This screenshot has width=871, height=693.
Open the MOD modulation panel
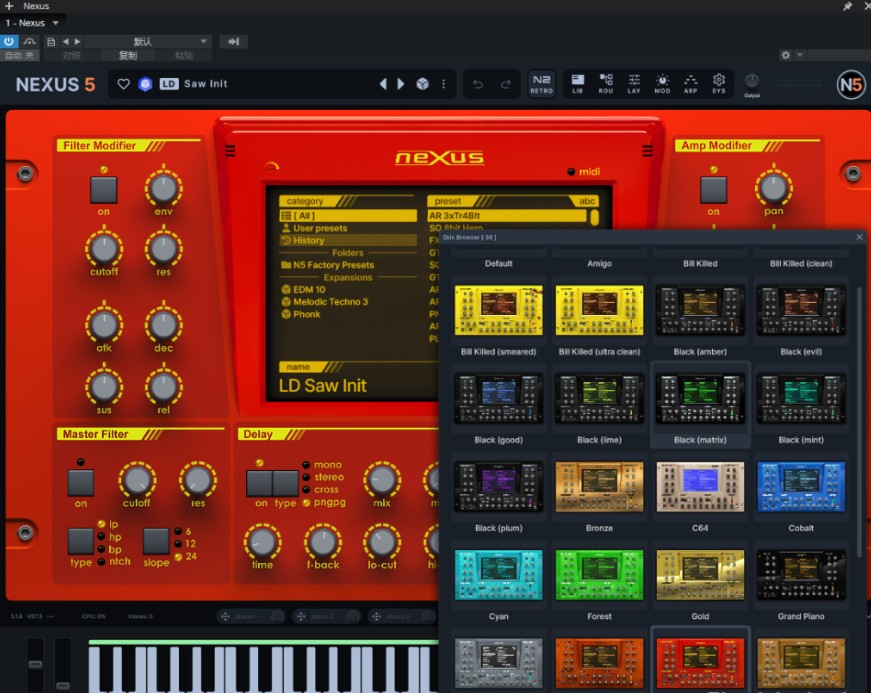coord(662,84)
